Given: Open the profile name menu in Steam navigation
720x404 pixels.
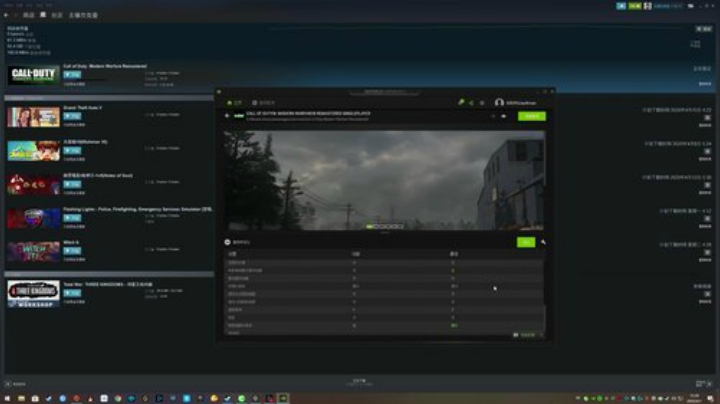Looking at the screenshot, I should click(x=83, y=15).
